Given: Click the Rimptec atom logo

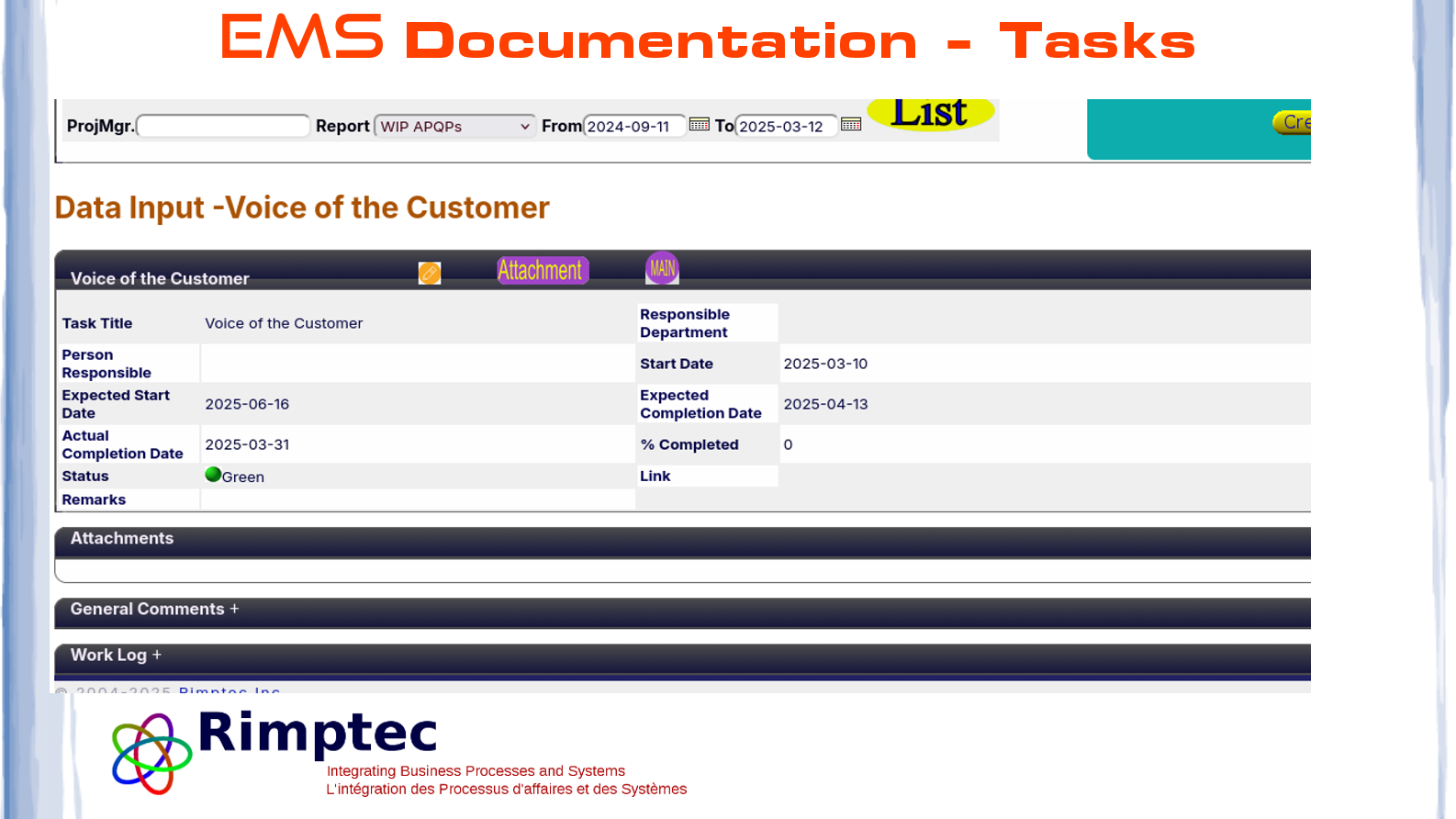Looking at the screenshot, I should [151, 754].
